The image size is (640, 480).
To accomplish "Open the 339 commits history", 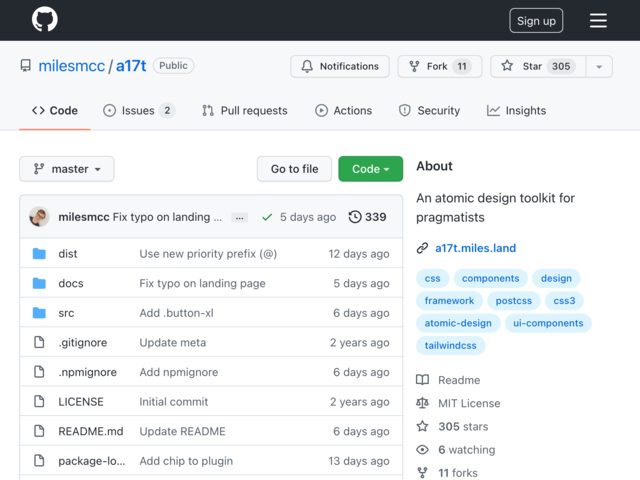I will point(367,217).
